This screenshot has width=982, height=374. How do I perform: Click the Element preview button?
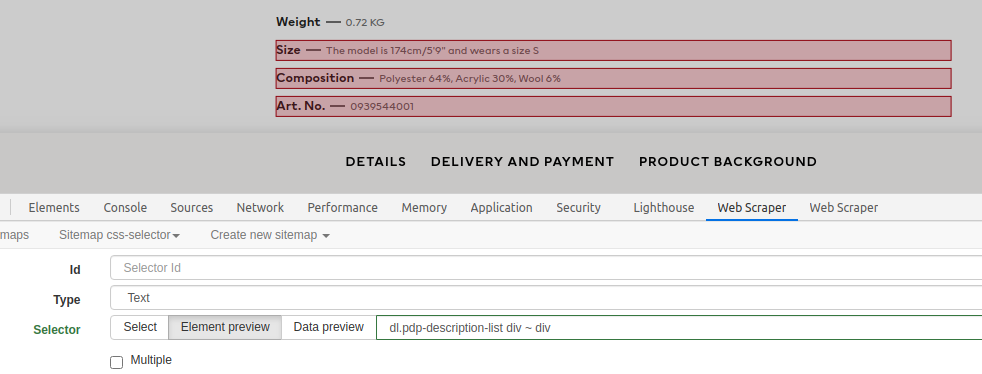pyautogui.click(x=225, y=327)
